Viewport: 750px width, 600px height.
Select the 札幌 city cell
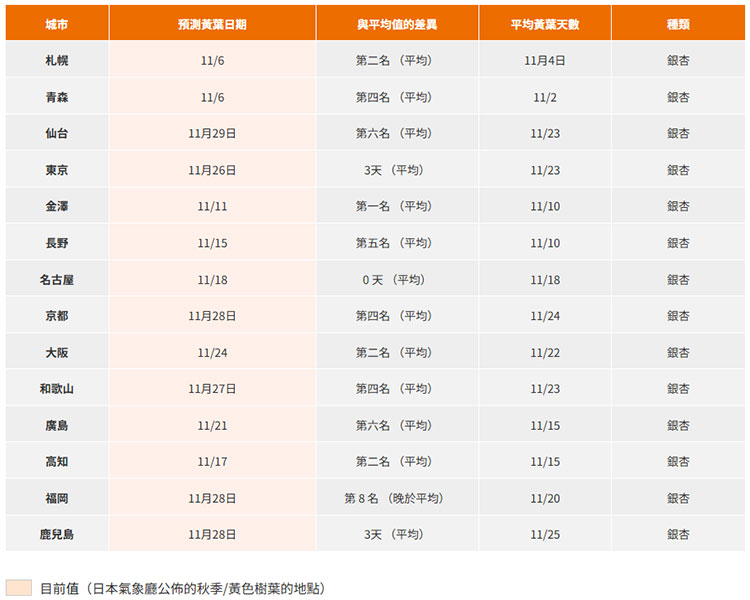[x=57, y=60]
